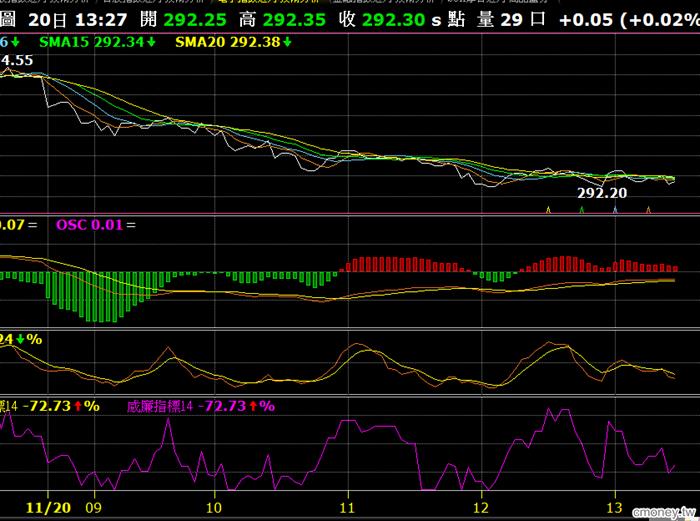
Task: Click the magenta 威廉指標14 indicator label
Action: tap(160, 406)
